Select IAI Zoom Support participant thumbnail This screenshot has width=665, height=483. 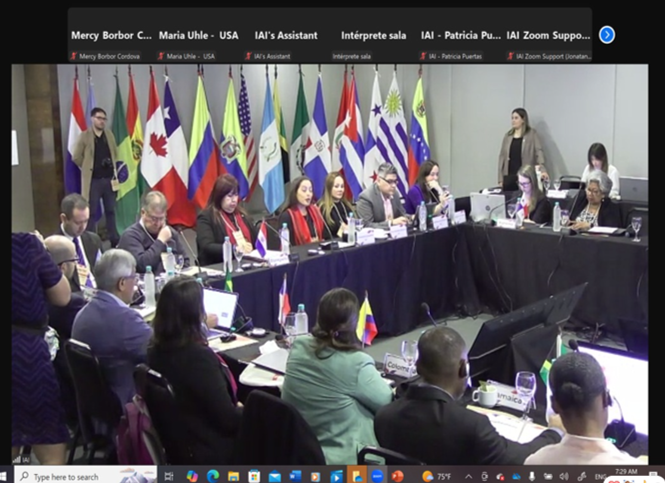point(548,35)
